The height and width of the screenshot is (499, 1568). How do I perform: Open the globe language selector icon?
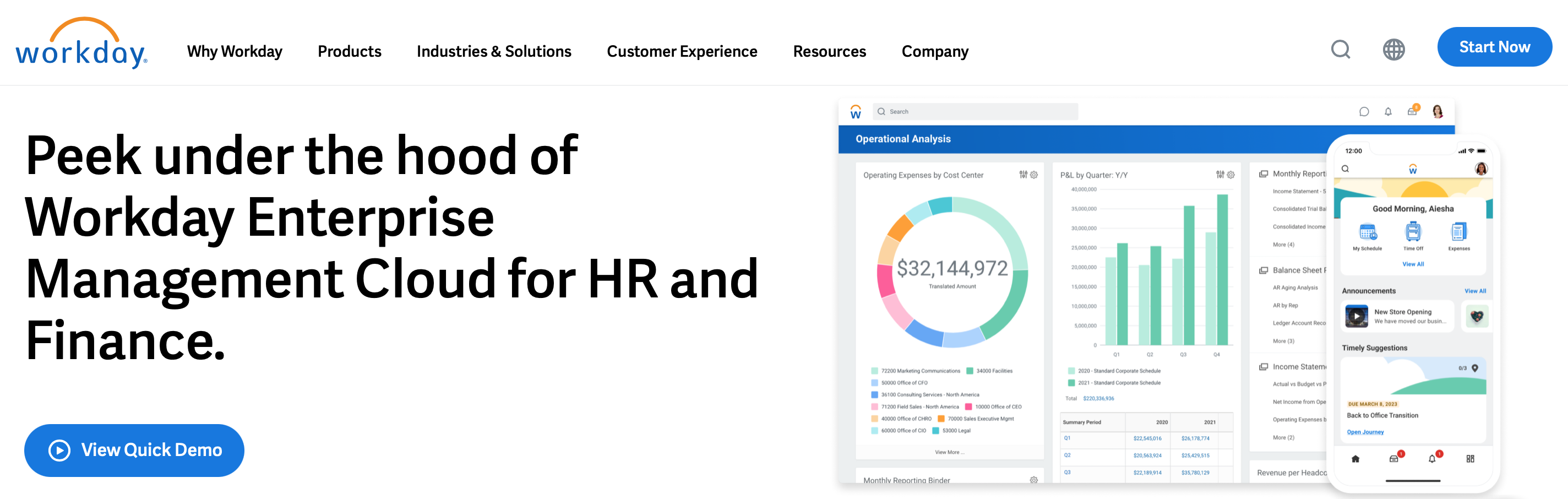[1393, 50]
